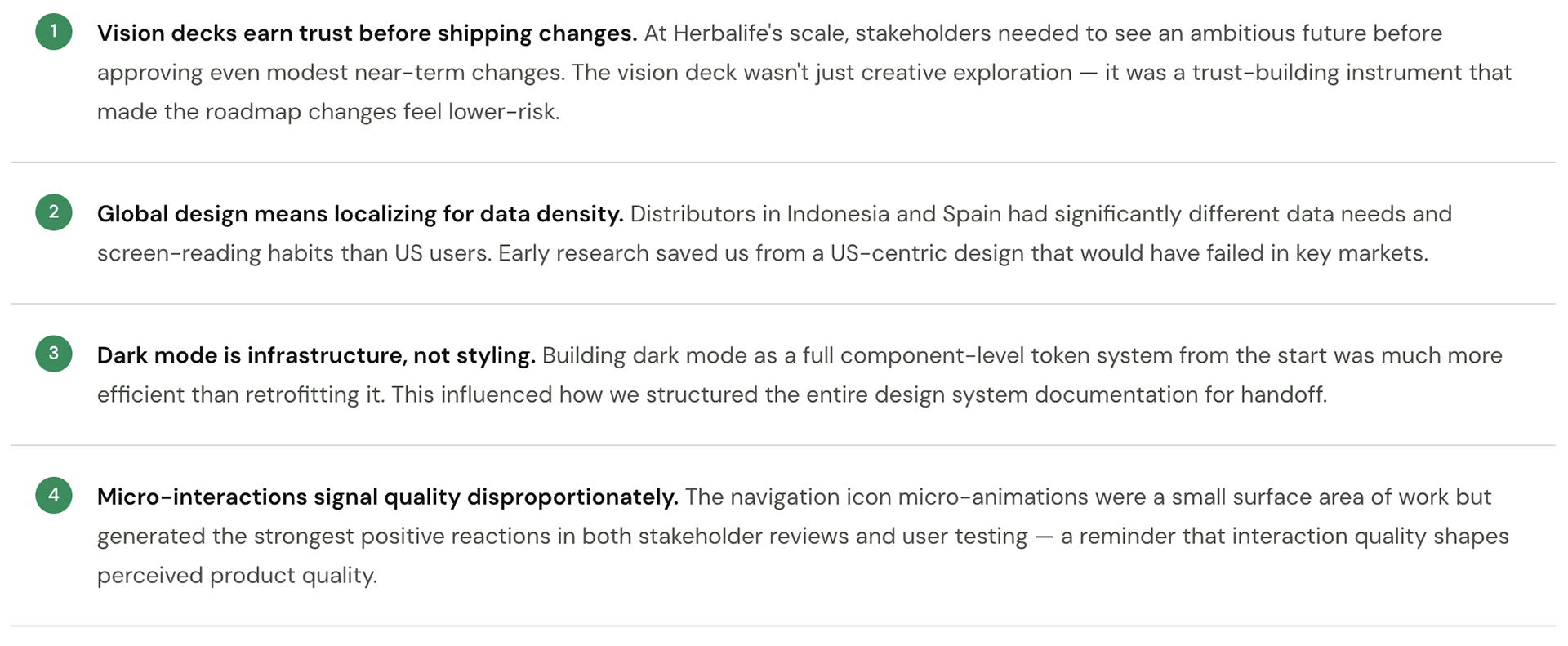Click the green number 1 badge
Viewport: 1568px width, 646px height.
(54, 32)
